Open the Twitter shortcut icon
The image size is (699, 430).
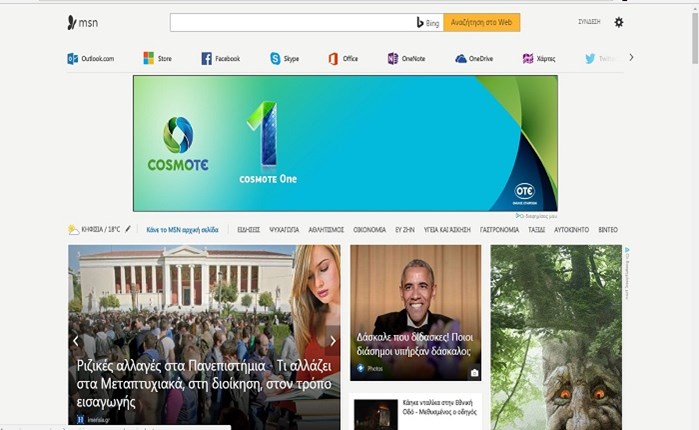point(590,58)
